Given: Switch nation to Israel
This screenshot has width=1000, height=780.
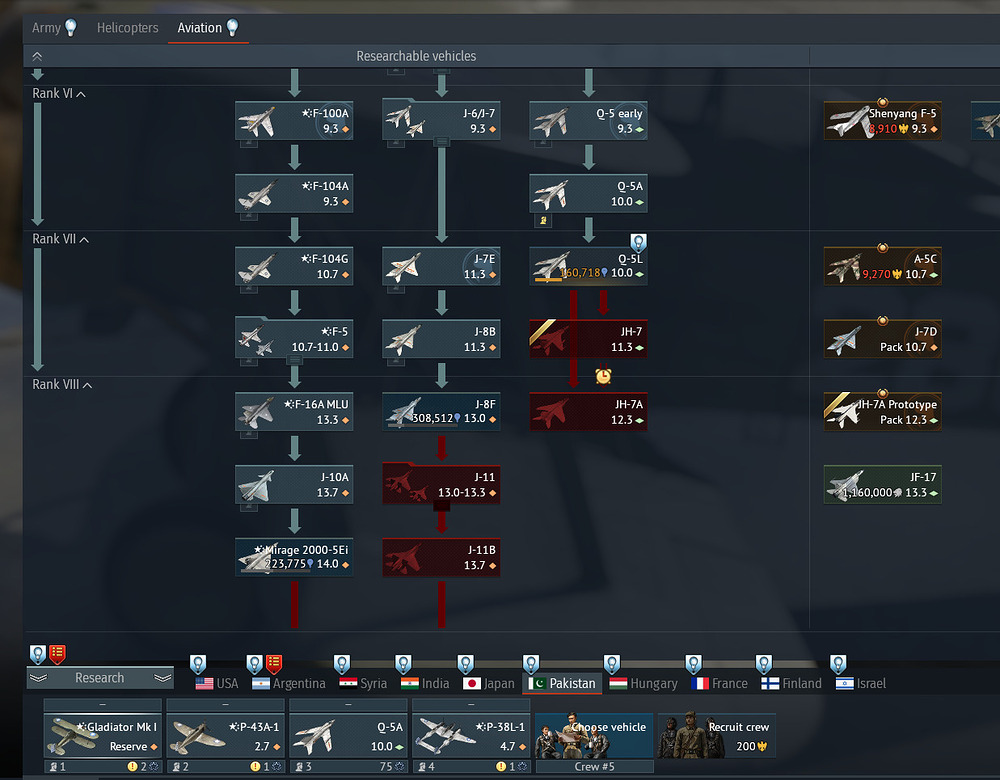Looking at the screenshot, I should click(860, 684).
